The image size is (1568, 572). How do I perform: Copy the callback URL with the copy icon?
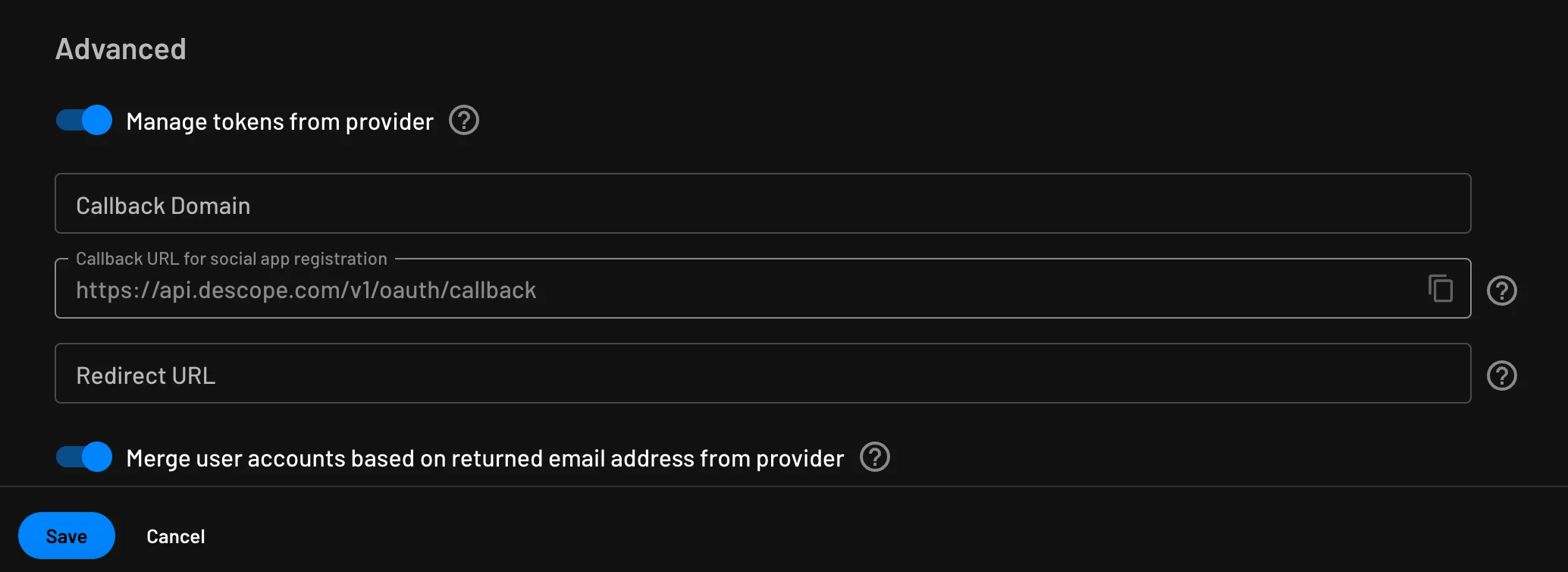click(x=1441, y=289)
